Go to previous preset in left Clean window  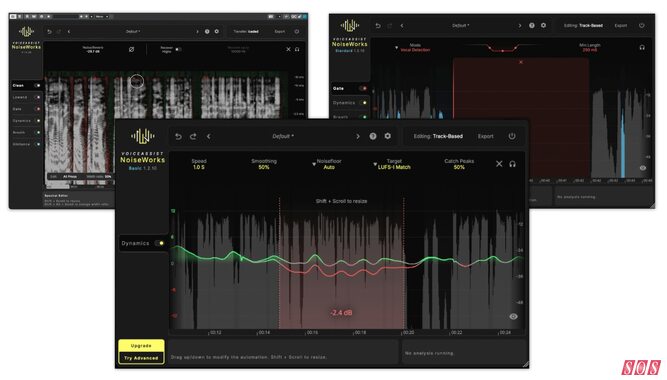pyautogui.click(x=69, y=32)
